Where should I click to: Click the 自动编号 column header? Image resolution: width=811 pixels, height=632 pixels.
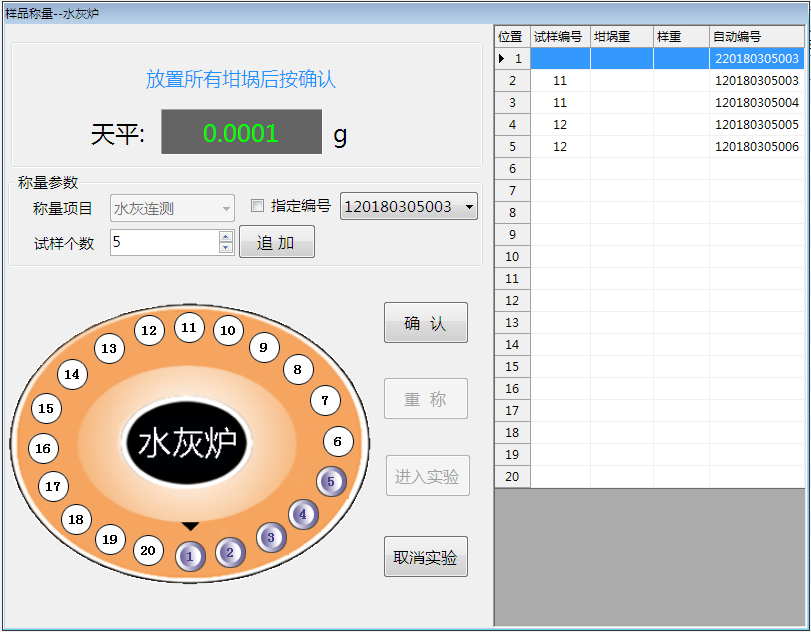click(x=756, y=37)
